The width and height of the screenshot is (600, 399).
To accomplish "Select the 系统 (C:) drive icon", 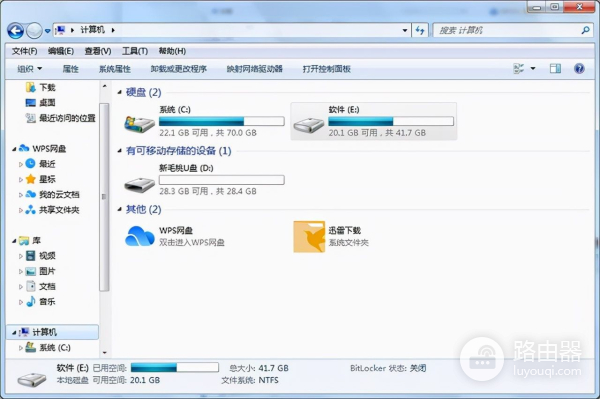I will 139,124.
